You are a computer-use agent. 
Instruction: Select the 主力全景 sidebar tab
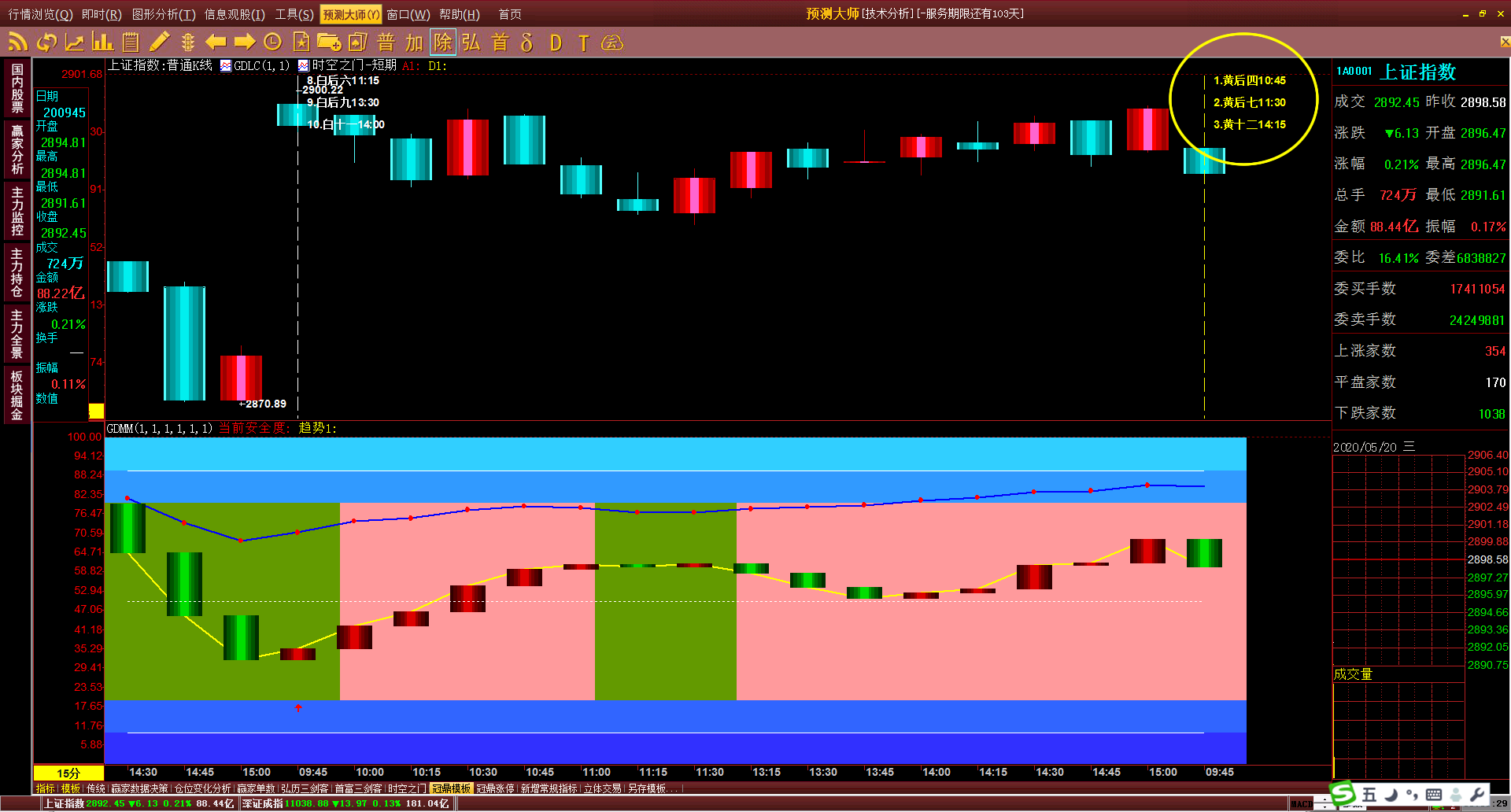[17, 334]
